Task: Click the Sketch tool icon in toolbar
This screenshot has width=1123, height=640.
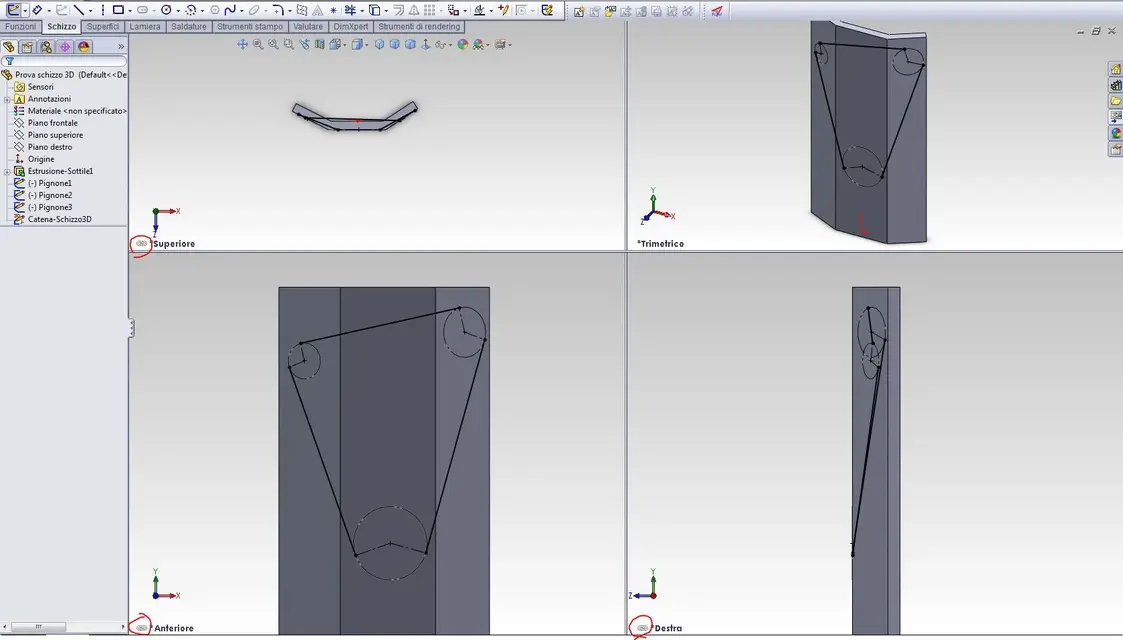Action: 13,11
